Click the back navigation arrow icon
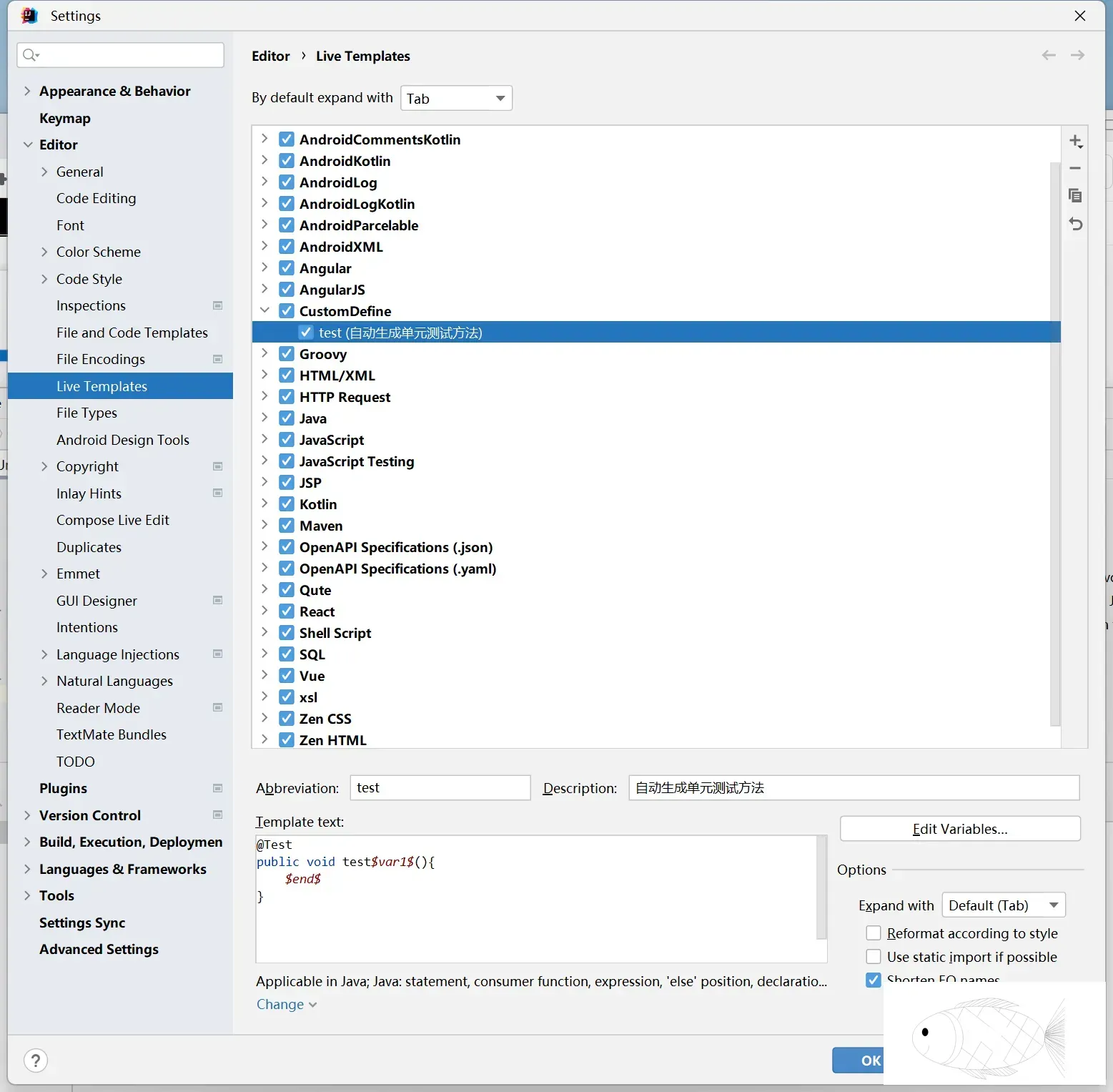This screenshot has height=1092, width=1113. pyautogui.click(x=1049, y=56)
